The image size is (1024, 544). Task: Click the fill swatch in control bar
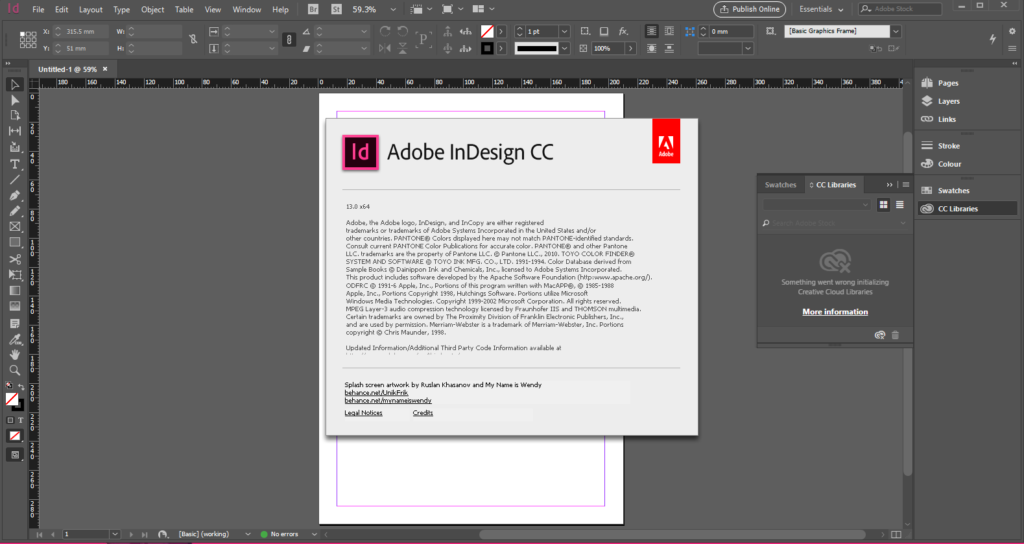click(x=487, y=31)
